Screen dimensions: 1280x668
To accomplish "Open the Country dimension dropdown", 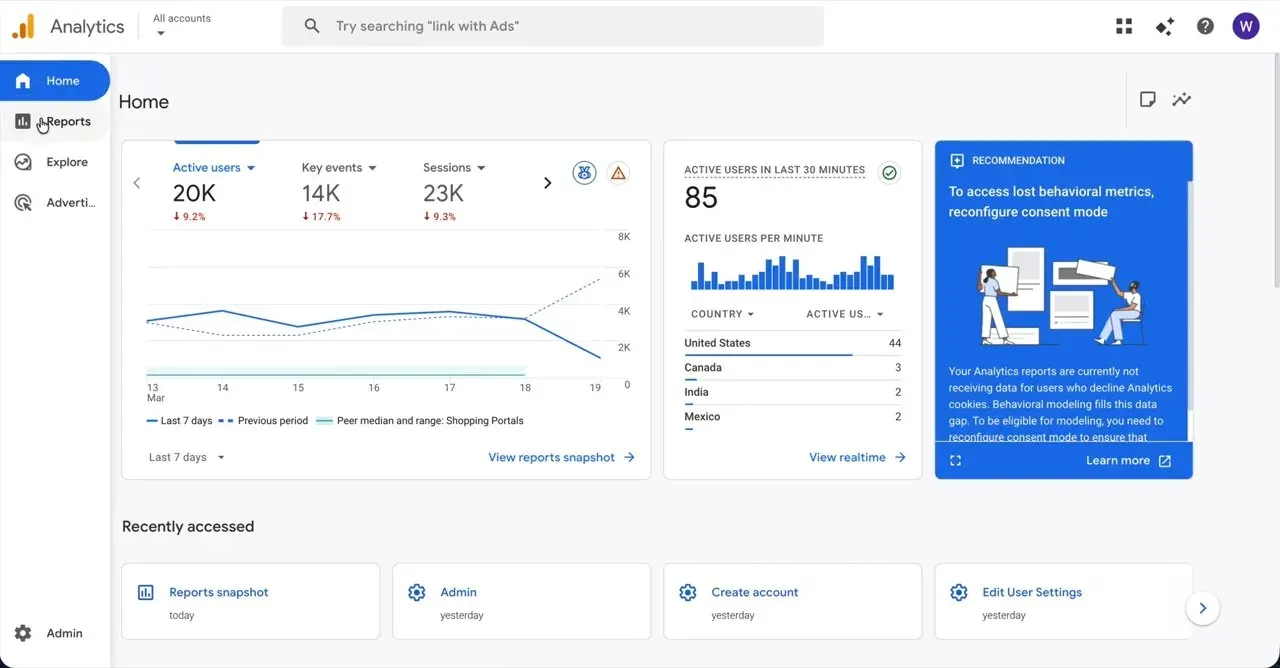I will (x=722, y=314).
